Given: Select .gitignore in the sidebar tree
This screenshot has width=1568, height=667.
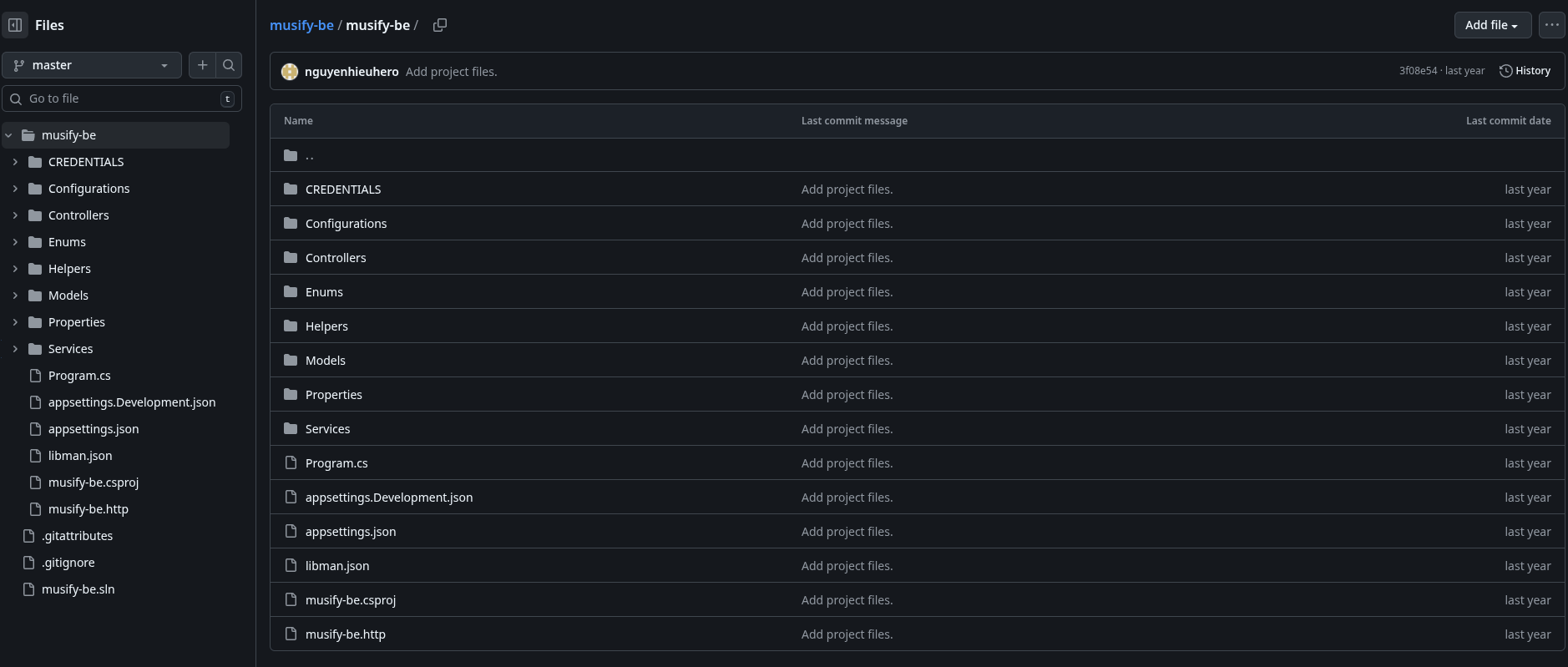Looking at the screenshot, I should click(68, 563).
